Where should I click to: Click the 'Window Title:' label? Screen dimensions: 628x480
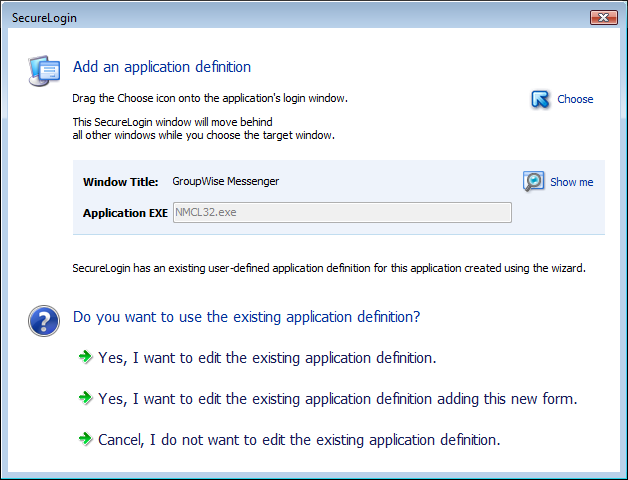pos(120,182)
